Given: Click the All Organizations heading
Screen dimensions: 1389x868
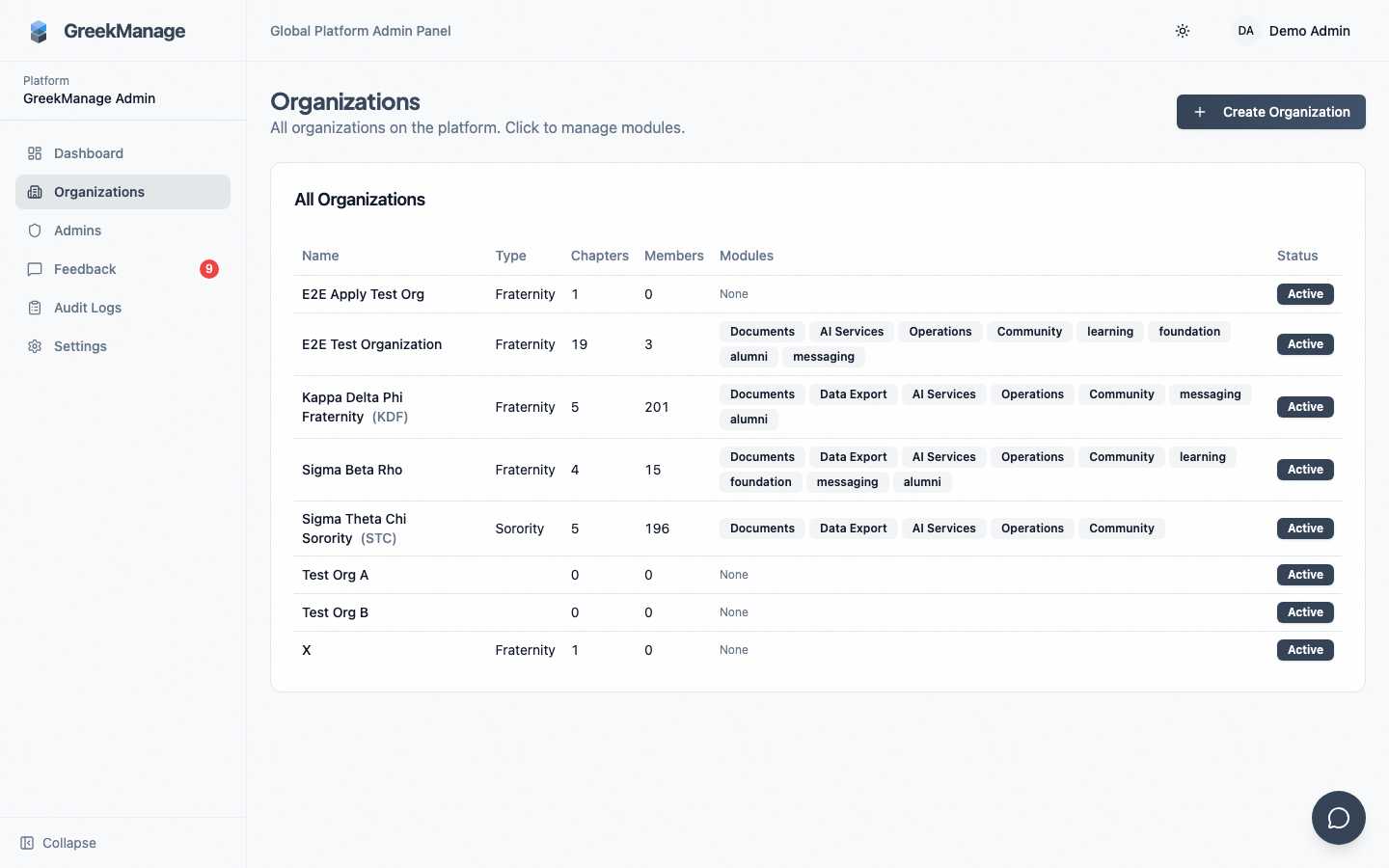Looking at the screenshot, I should pos(360,200).
